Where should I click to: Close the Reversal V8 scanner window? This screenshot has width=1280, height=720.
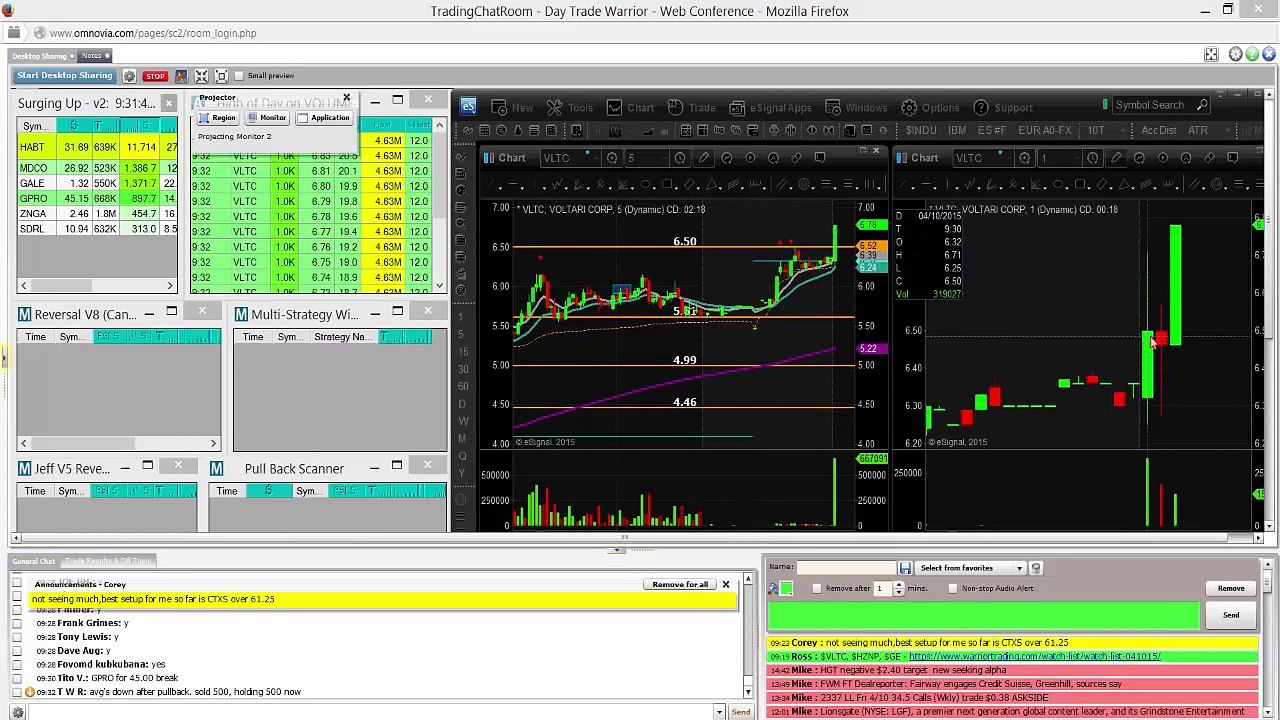click(x=202, y=312)
